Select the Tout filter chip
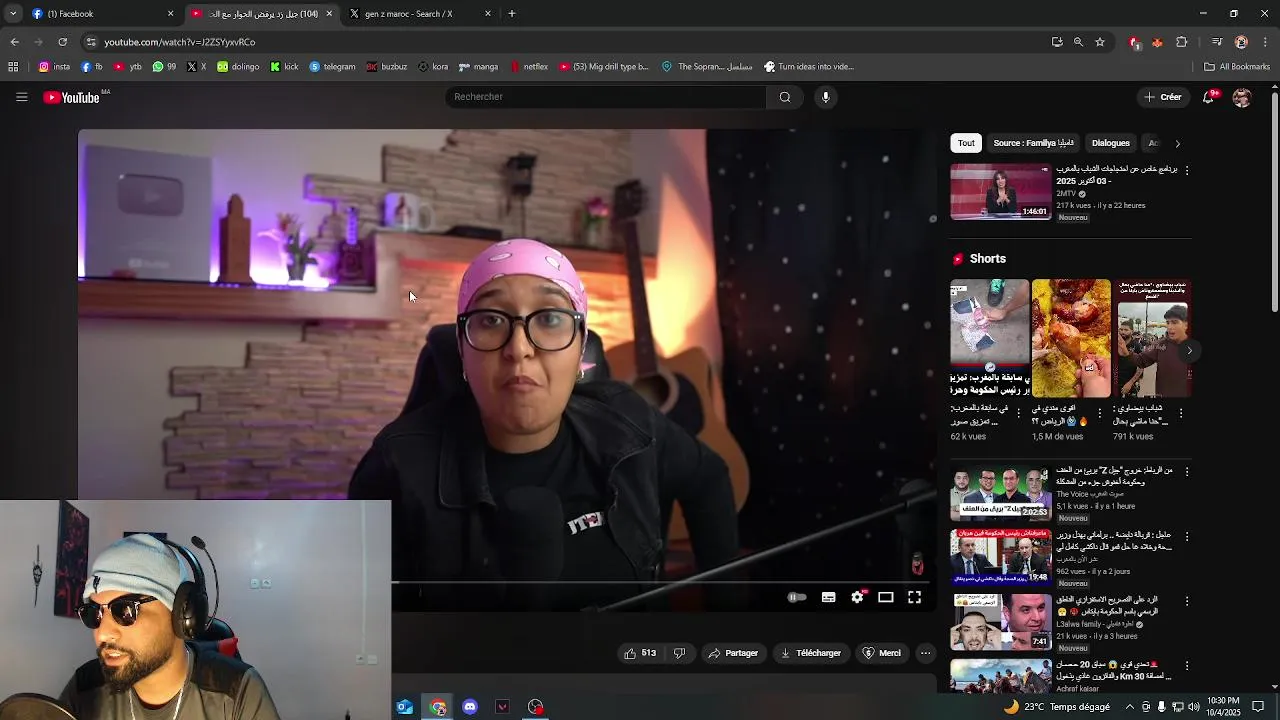Image resolution: width=1280 pixels, height=720 pixels. pyautogui.click(x=966, y=143)
